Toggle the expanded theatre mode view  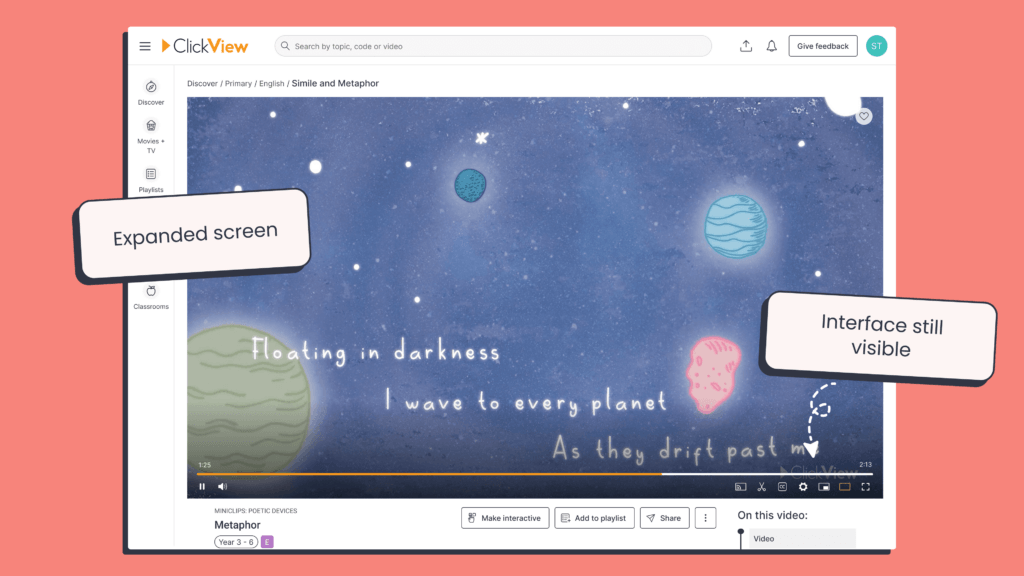[845, 487]
